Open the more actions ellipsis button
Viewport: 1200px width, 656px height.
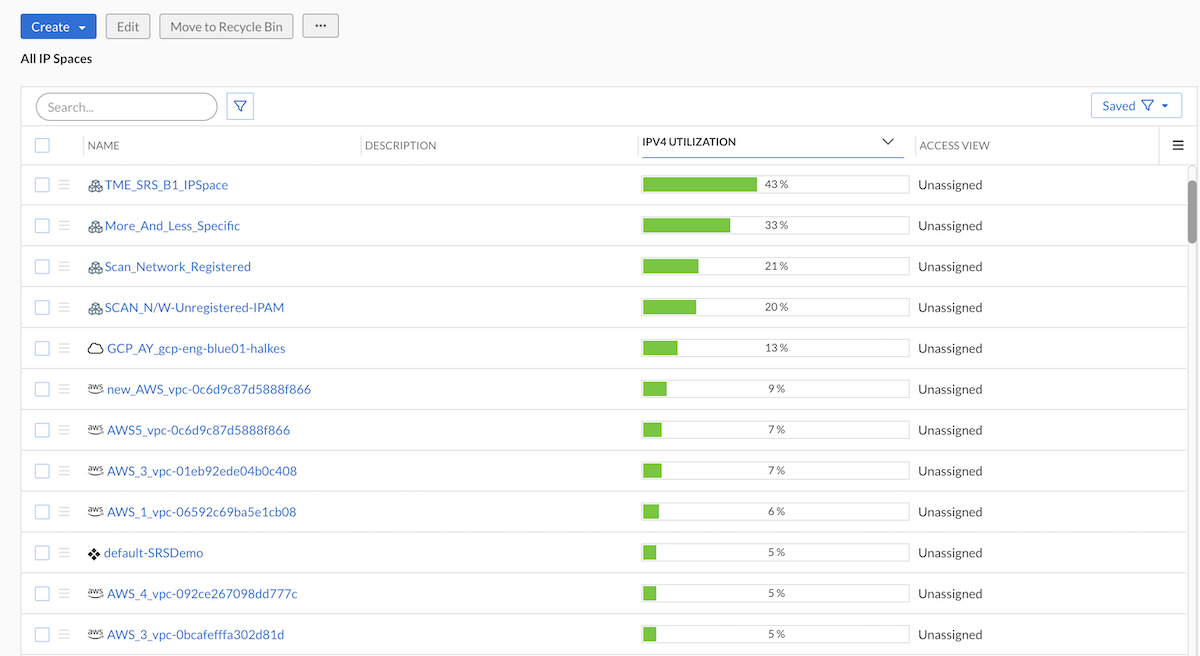(x=320, y=27)
